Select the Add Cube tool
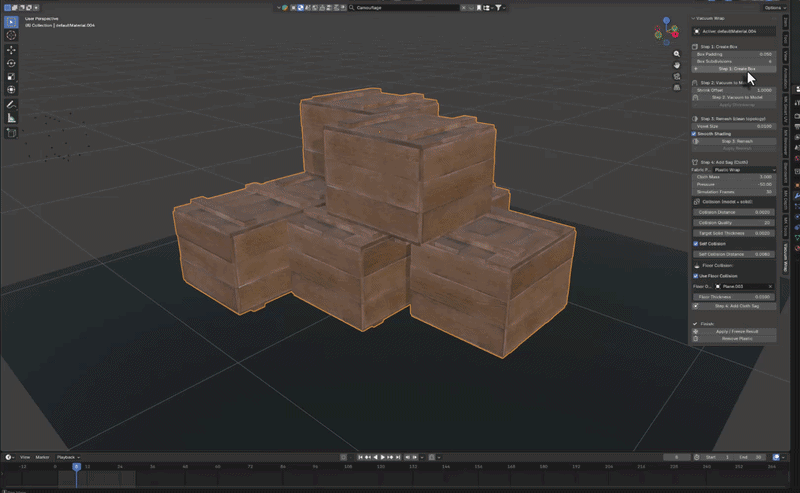Image resolution: width=800 pixels, height=493 pixels. point(11,133)
